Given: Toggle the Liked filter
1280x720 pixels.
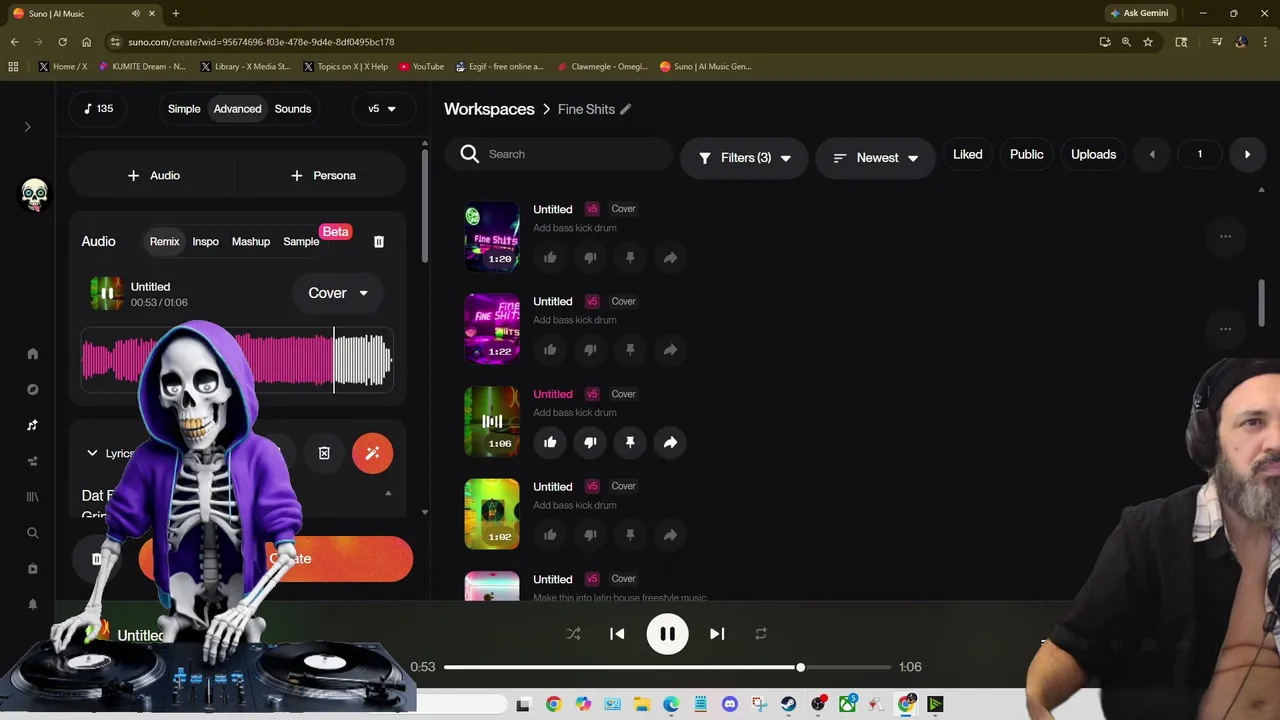Looking at the screenshot, I should click(x=967, y=154).
